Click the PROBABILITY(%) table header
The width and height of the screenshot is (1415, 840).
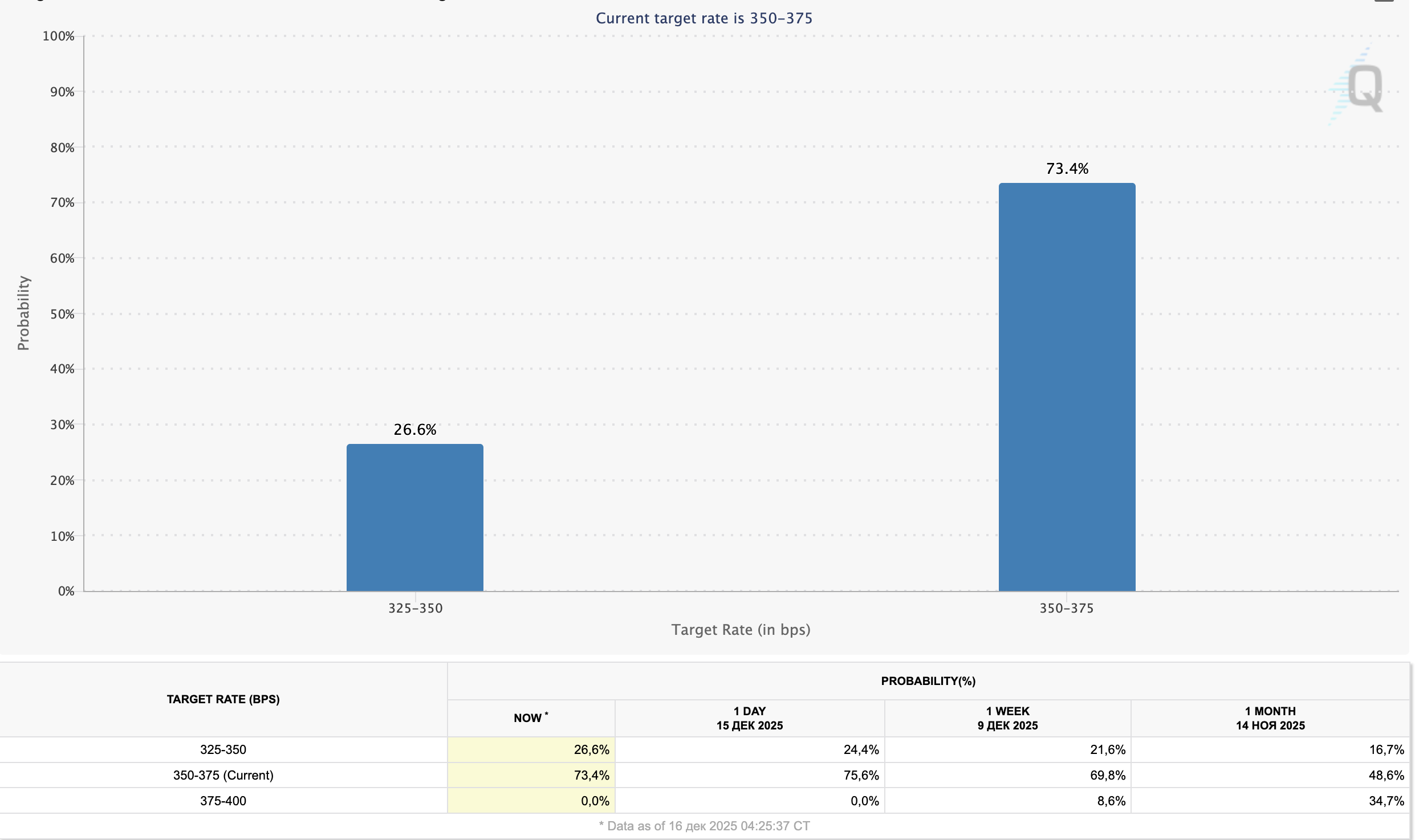coord(928,681)
